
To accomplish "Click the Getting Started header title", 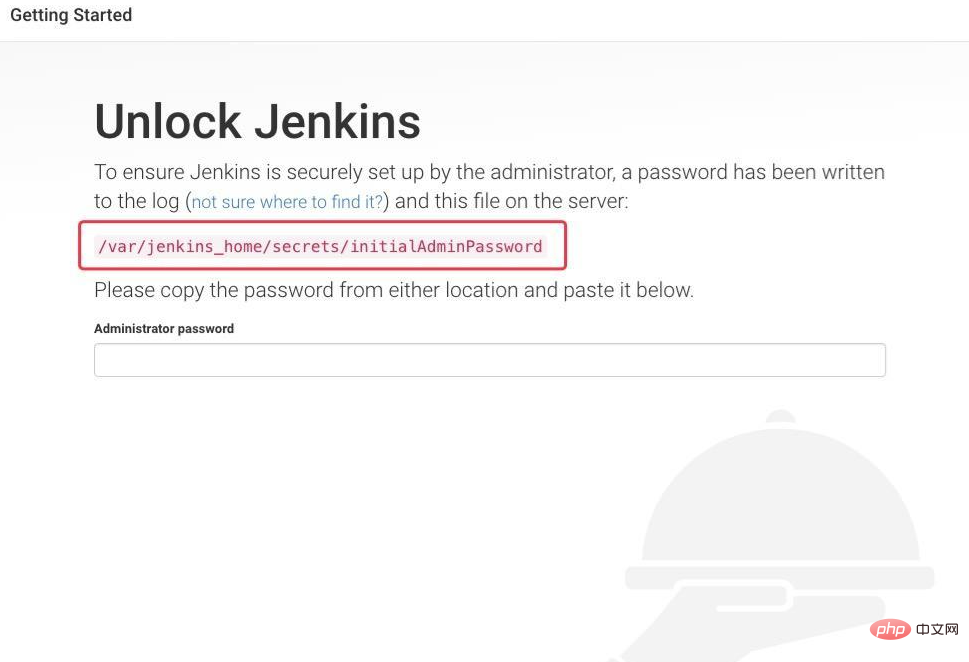I will coord(71,15).
